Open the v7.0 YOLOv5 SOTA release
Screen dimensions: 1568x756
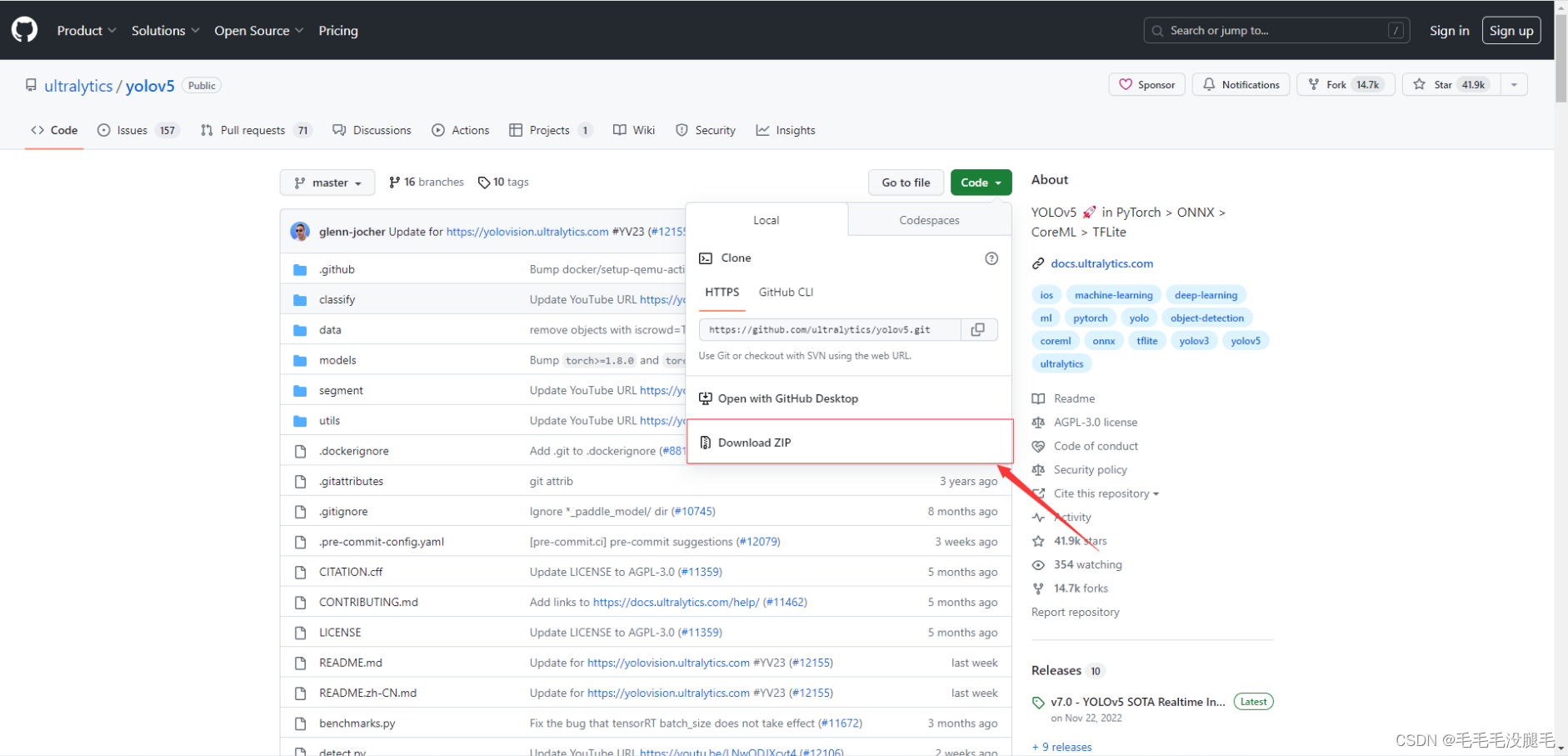[1137, 703]
